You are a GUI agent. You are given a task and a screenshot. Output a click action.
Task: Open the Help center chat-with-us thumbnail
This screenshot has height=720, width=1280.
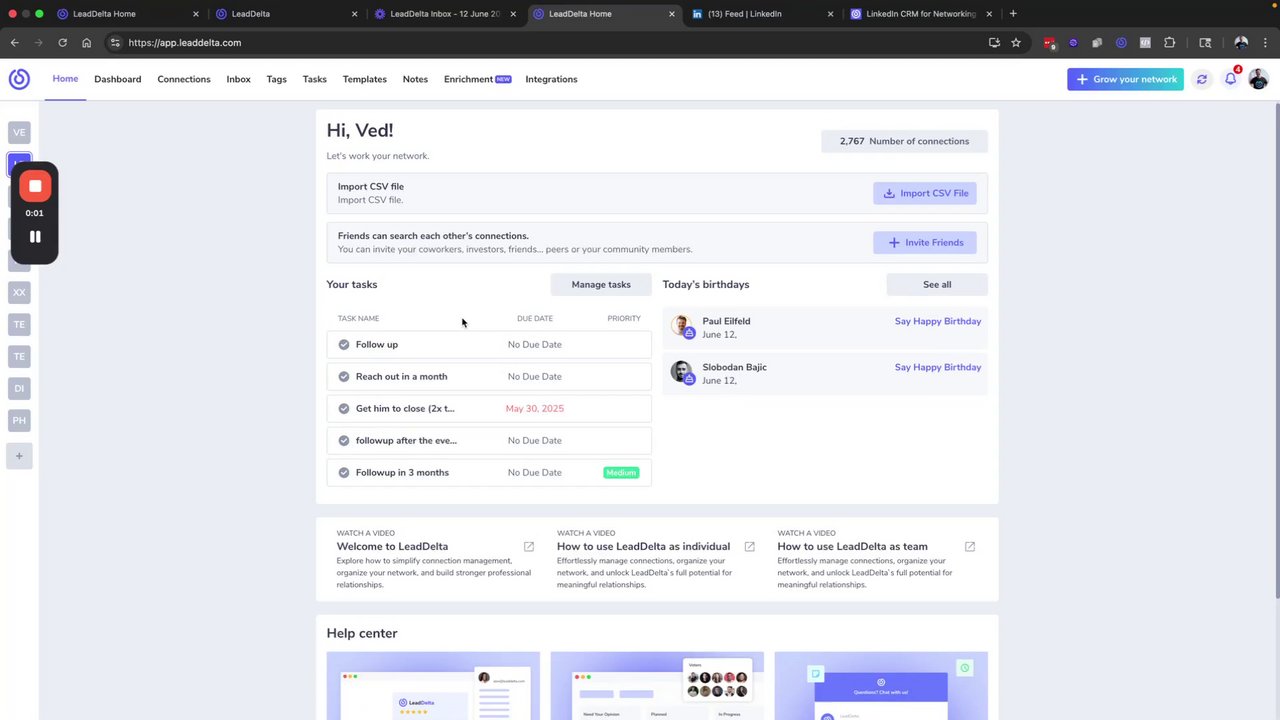click(881, 686)
